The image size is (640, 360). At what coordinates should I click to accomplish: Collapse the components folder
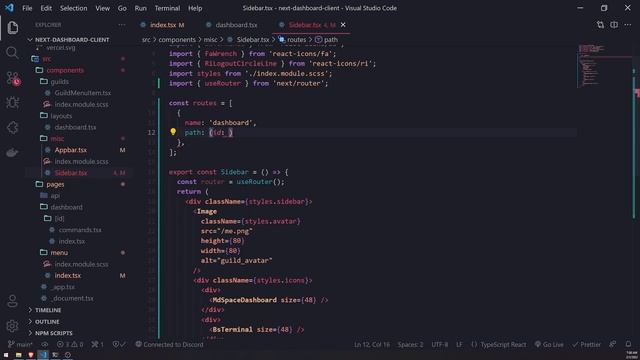(65, 70)
